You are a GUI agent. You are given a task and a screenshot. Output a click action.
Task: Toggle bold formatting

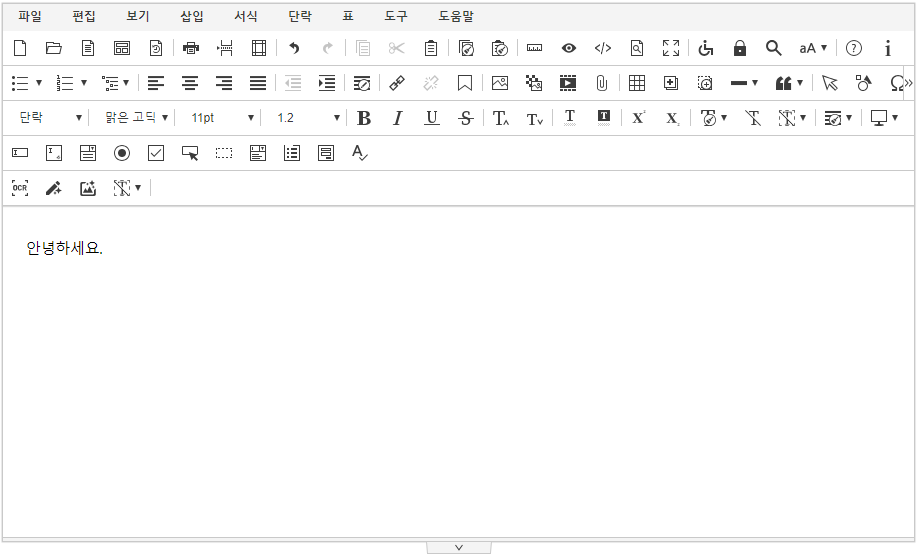[x=364, y=118]
